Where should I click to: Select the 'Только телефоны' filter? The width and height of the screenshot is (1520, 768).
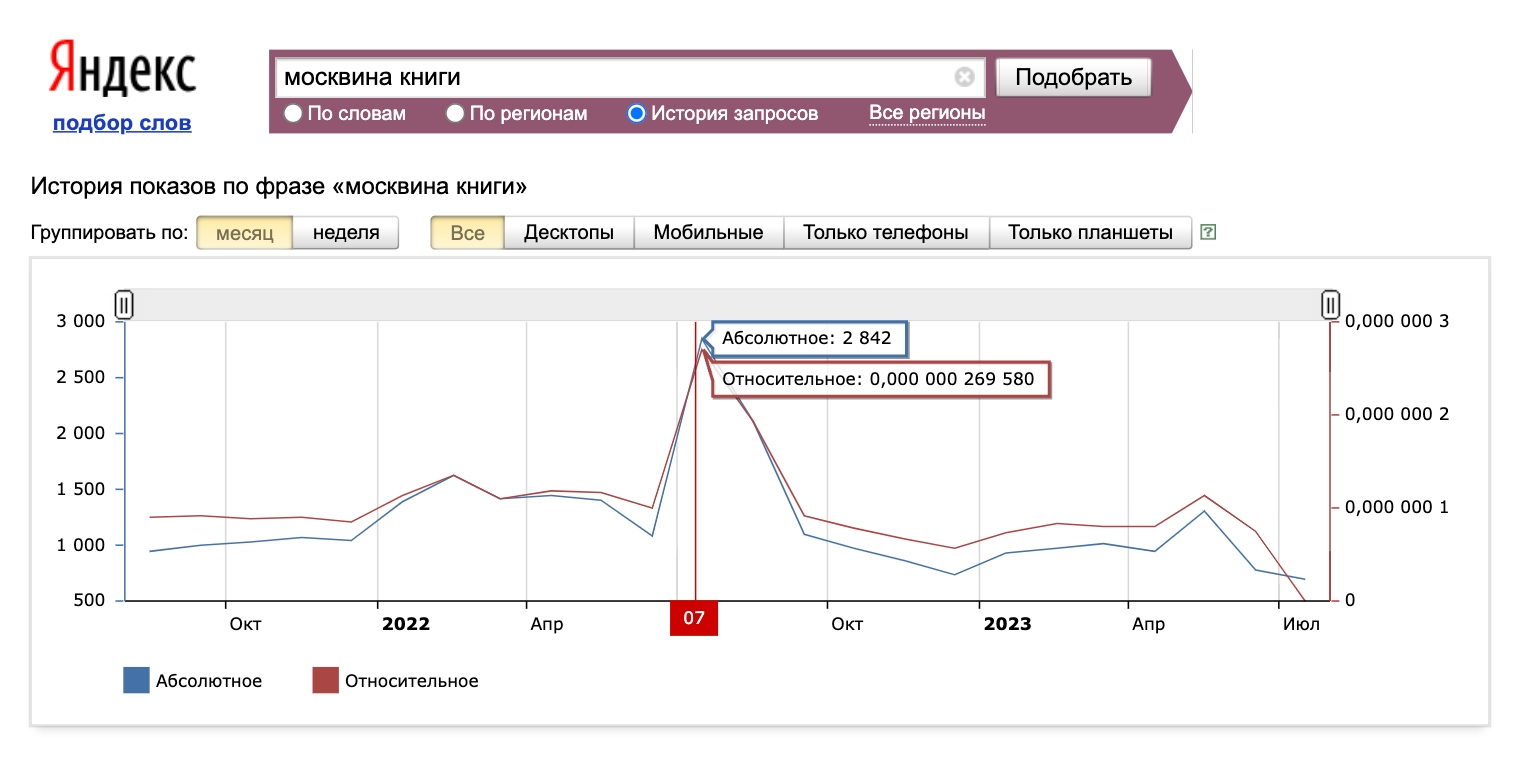tap(886, 233)
